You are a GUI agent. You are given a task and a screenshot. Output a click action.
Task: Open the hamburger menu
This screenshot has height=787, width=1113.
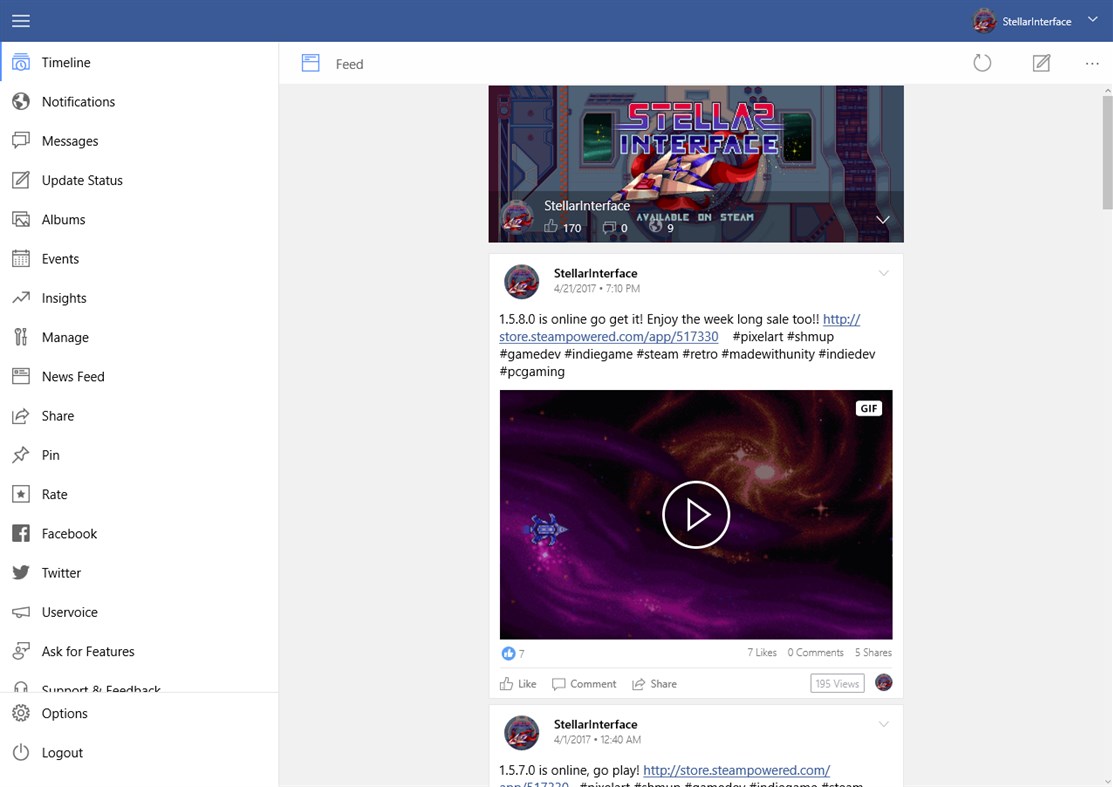pos(20,20)
